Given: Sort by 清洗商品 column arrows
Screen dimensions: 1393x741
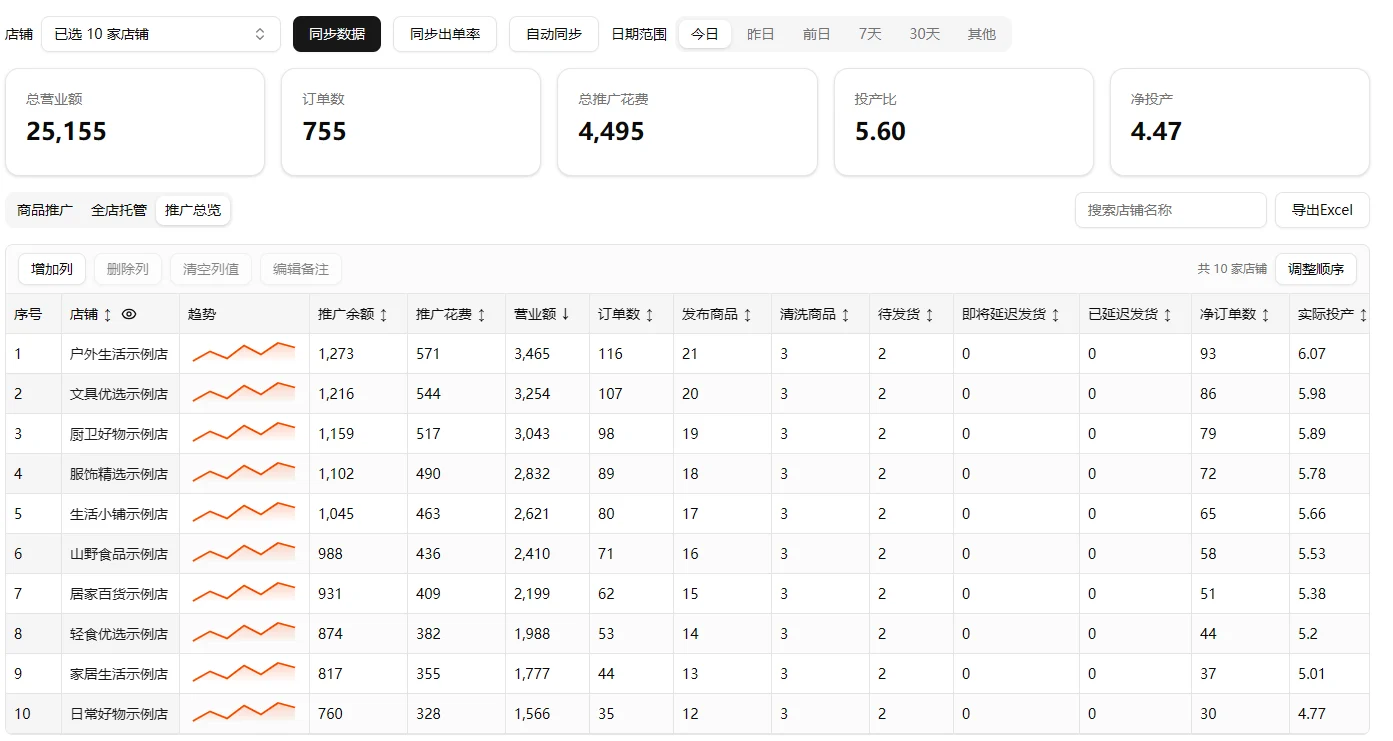Looking at the screenshot, I should pyautogui.click(x=845, y=314).
